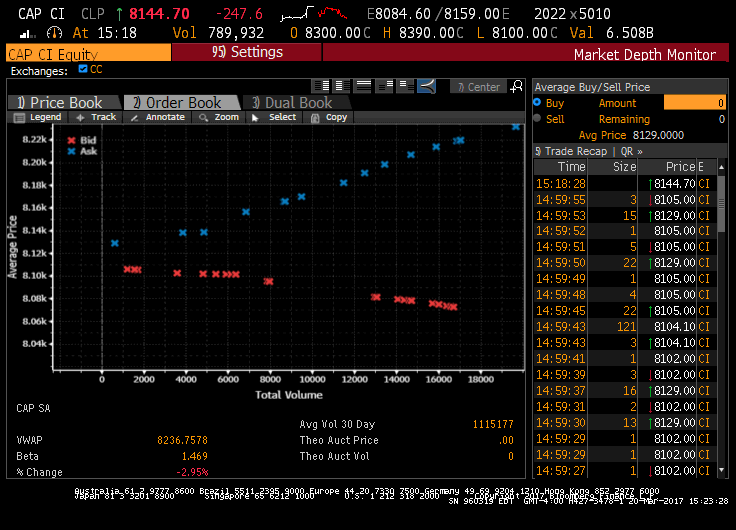Select the full-width rows layout icon
Image resolution: width=736 pixels, height=530 pixels.
click(364, 86)
